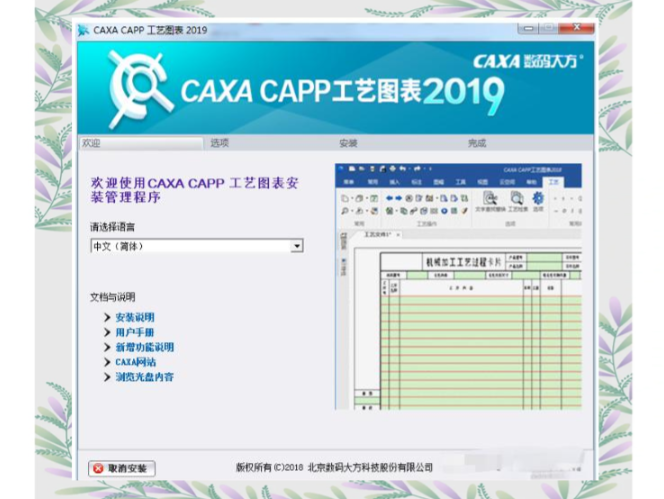
Task: Switch to the 完成 finish tab
Action: (477, 143)
